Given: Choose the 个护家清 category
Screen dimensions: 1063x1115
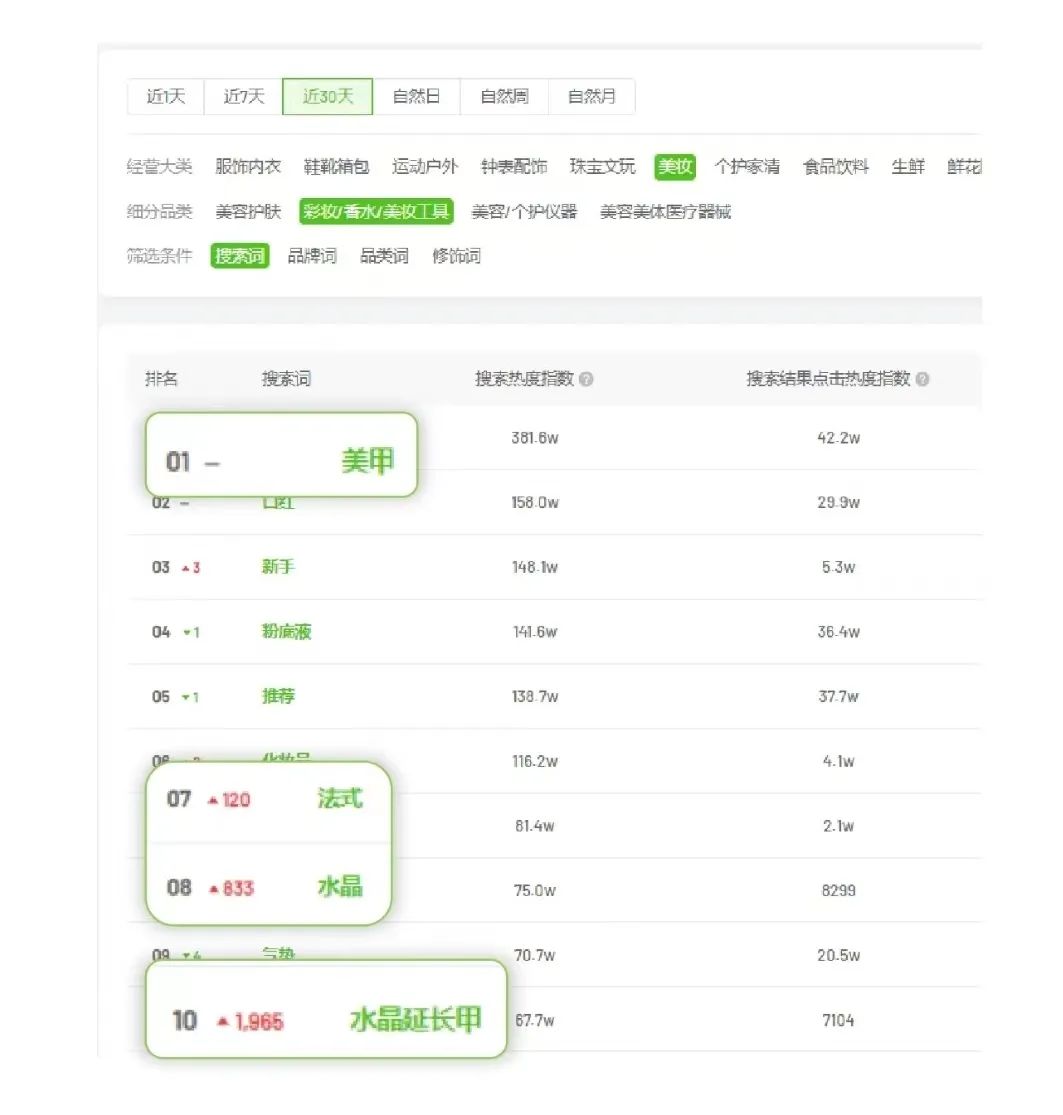Looking at the screenshot, I should (x=747, y=166).
